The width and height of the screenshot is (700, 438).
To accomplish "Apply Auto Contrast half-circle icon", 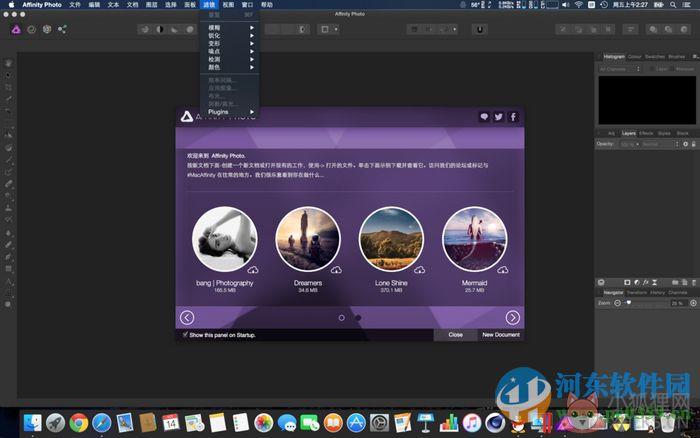I will tap(160, 29).
